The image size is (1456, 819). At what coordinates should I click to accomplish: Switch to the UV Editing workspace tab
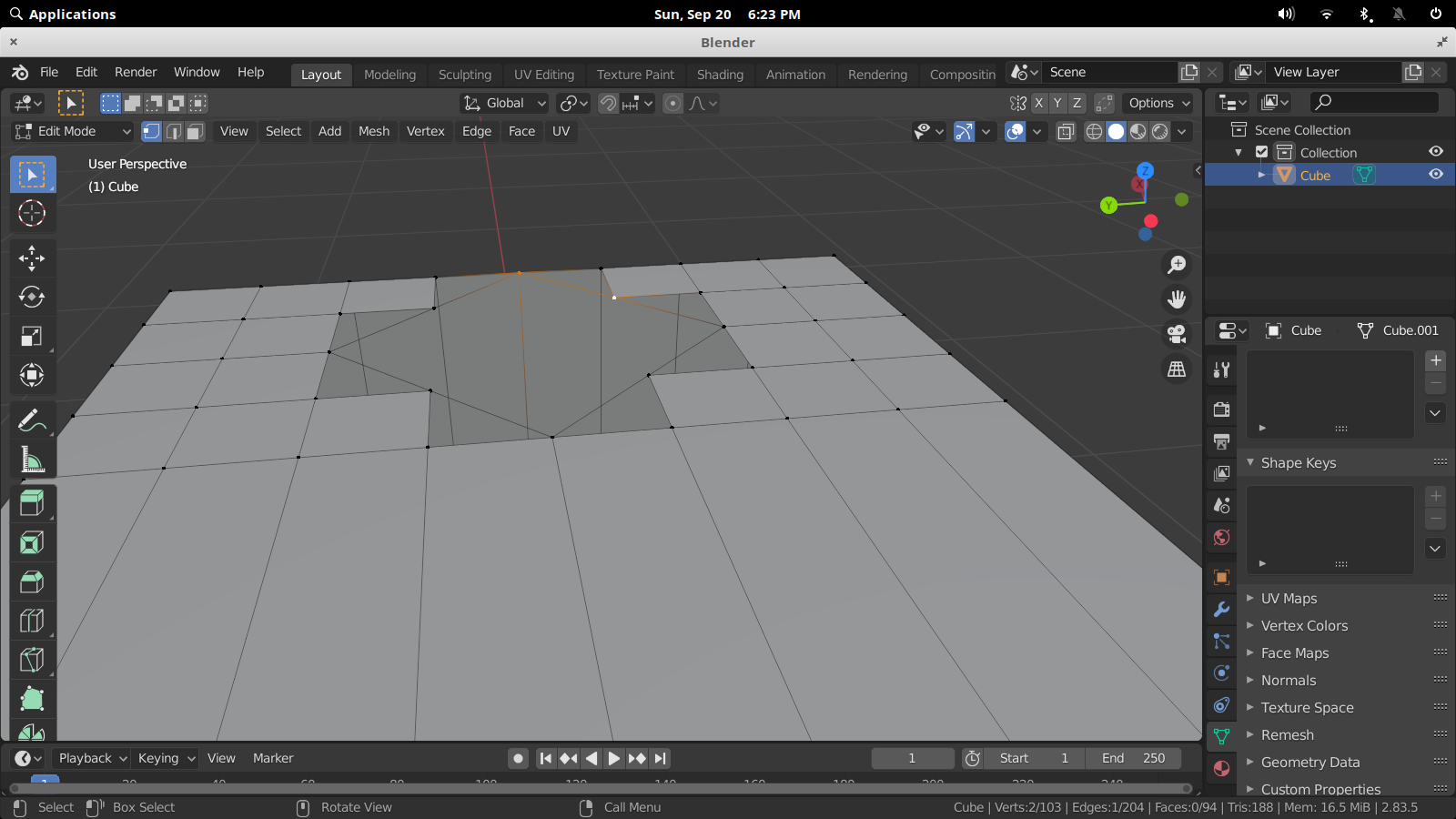pos(544,75)
